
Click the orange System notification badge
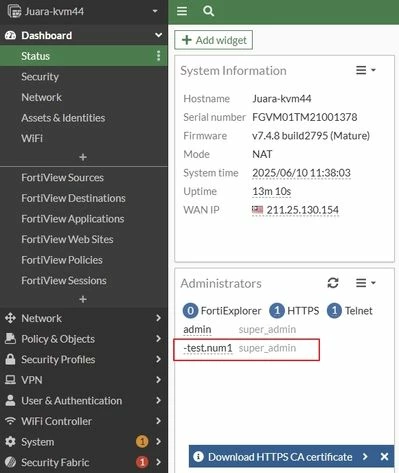142,442
